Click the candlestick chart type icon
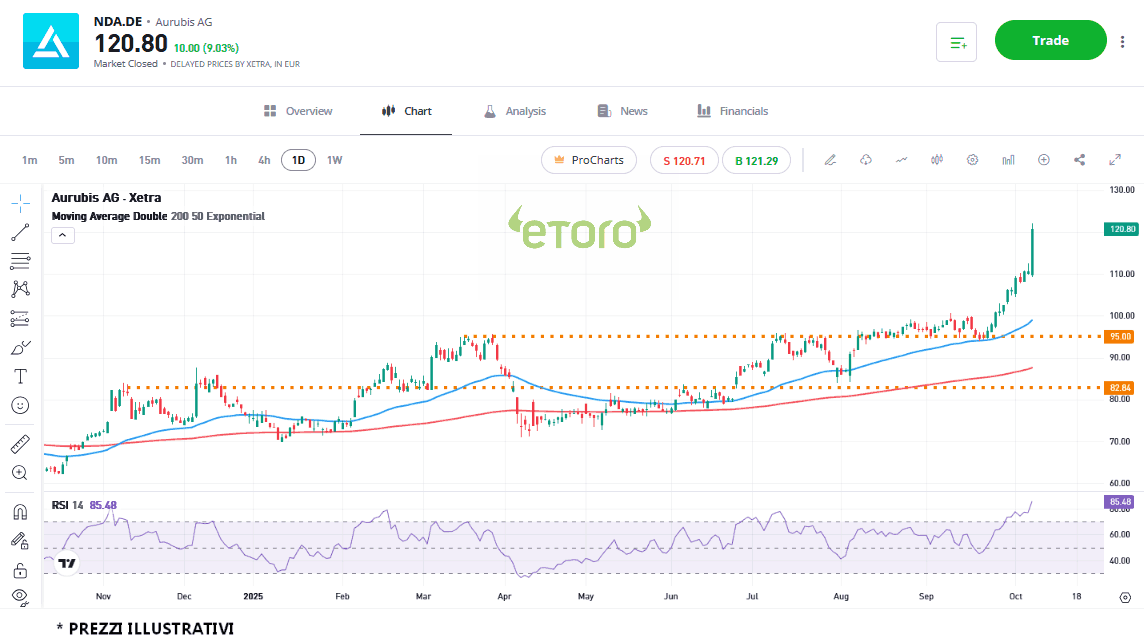 coord(937,160)
